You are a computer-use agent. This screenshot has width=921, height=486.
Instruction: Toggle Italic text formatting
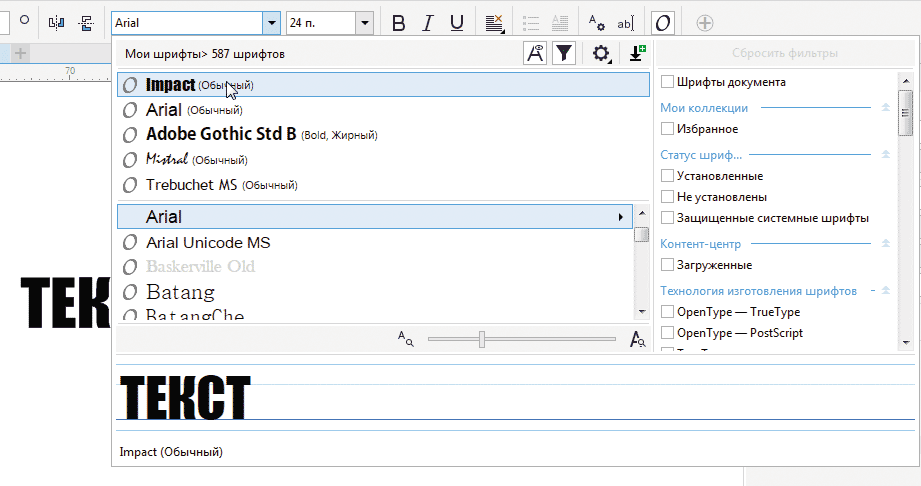click(428, 23)
